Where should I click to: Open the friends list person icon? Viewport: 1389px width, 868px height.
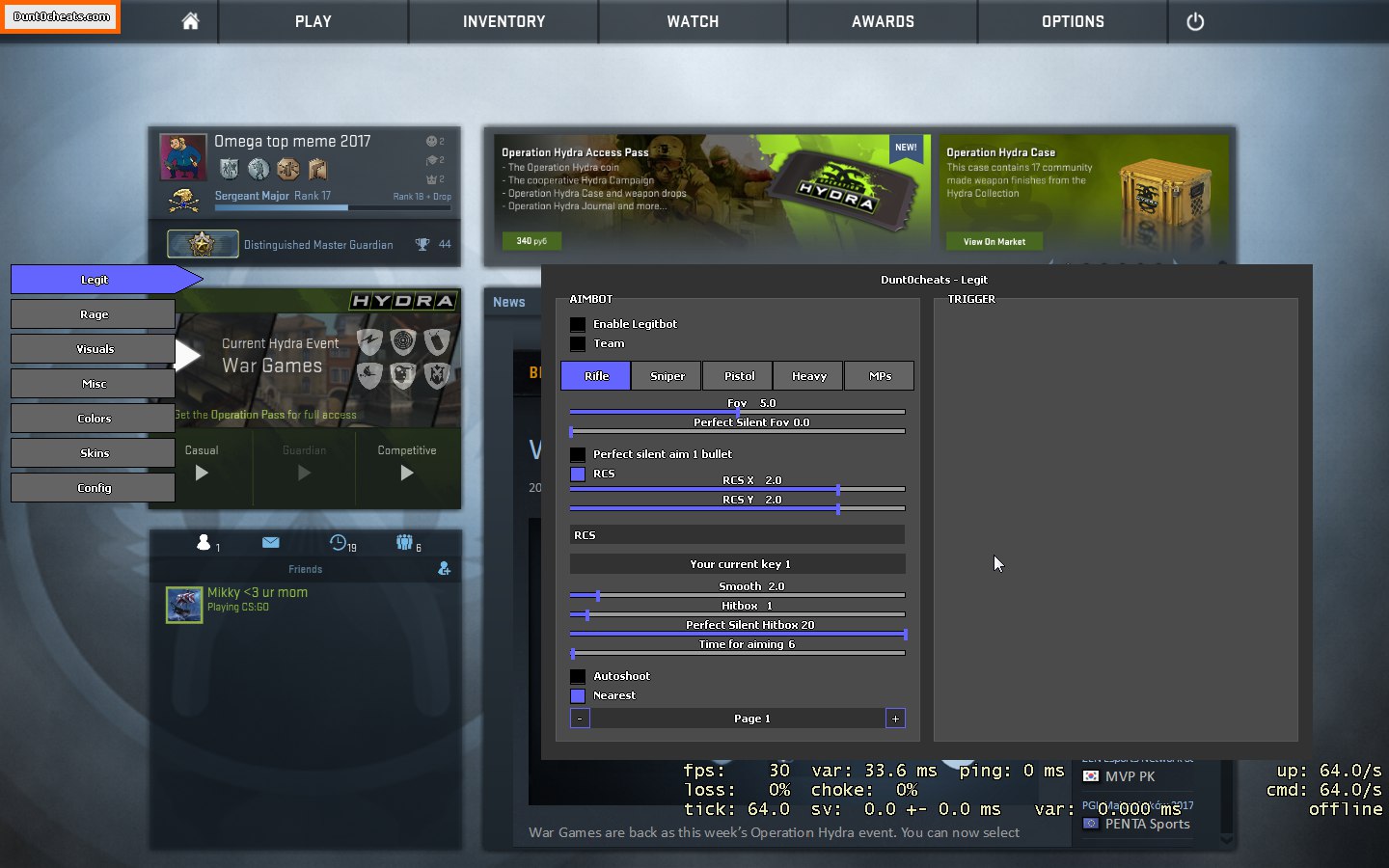coord(204,543)
